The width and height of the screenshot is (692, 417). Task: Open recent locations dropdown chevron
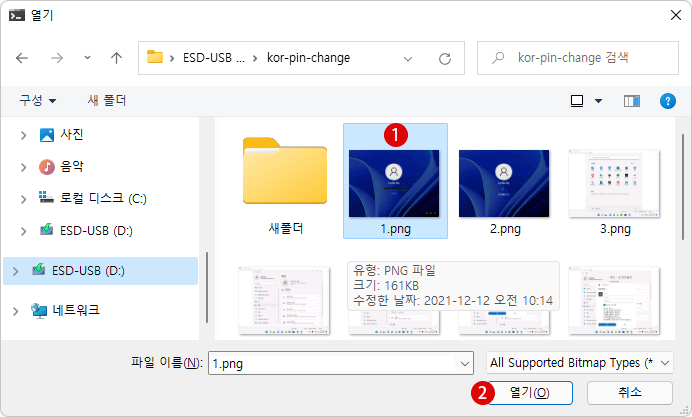(87, 58)
